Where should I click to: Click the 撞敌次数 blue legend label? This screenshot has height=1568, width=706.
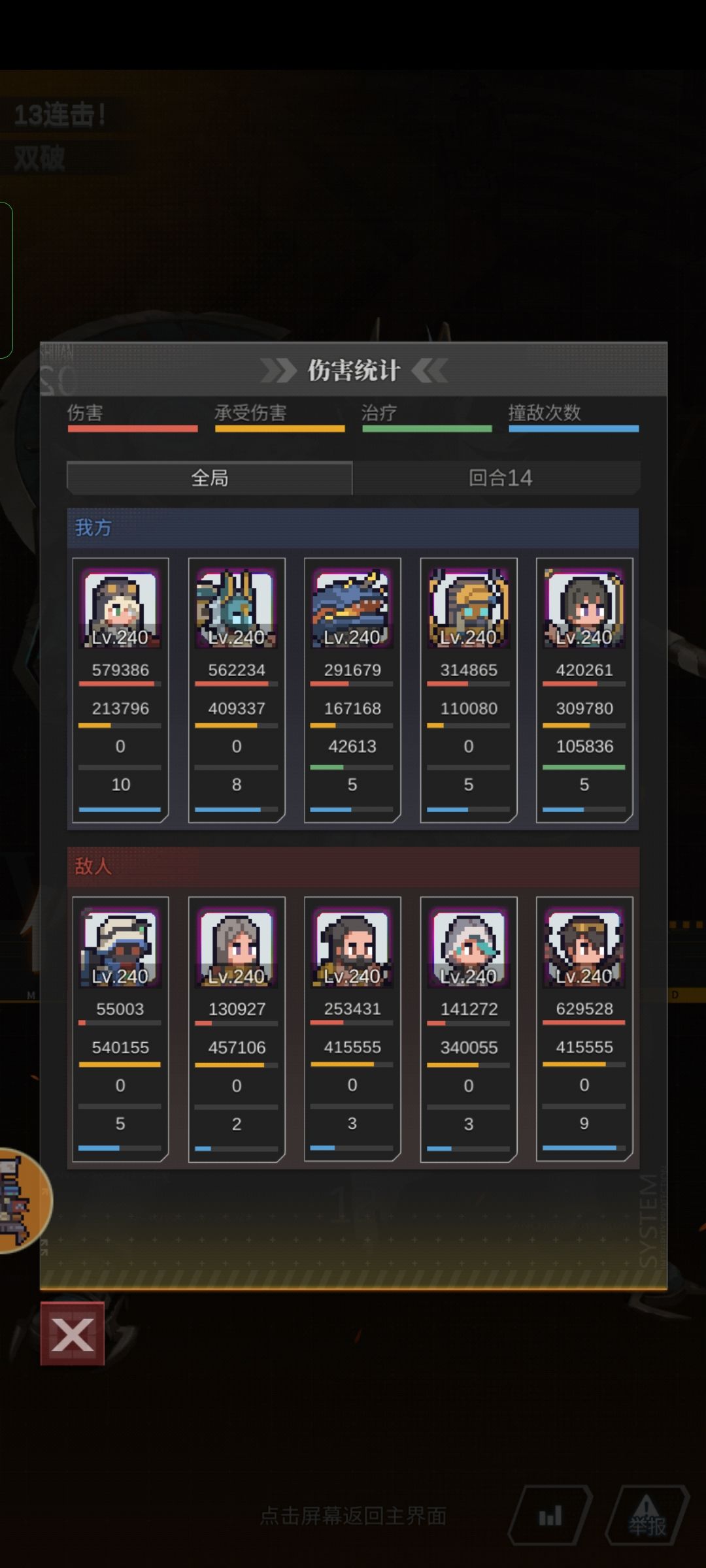point(545,412)
